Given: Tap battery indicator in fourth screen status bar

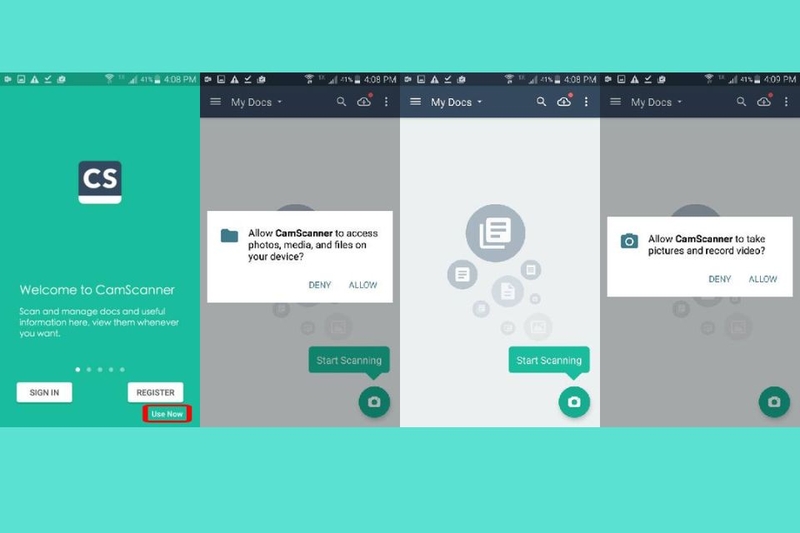Looking at the screenshot, I should point(758,79).
